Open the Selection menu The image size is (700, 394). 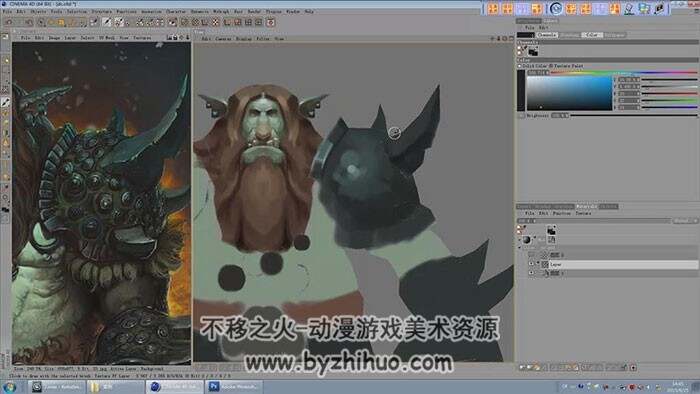[x=77, y=12]
